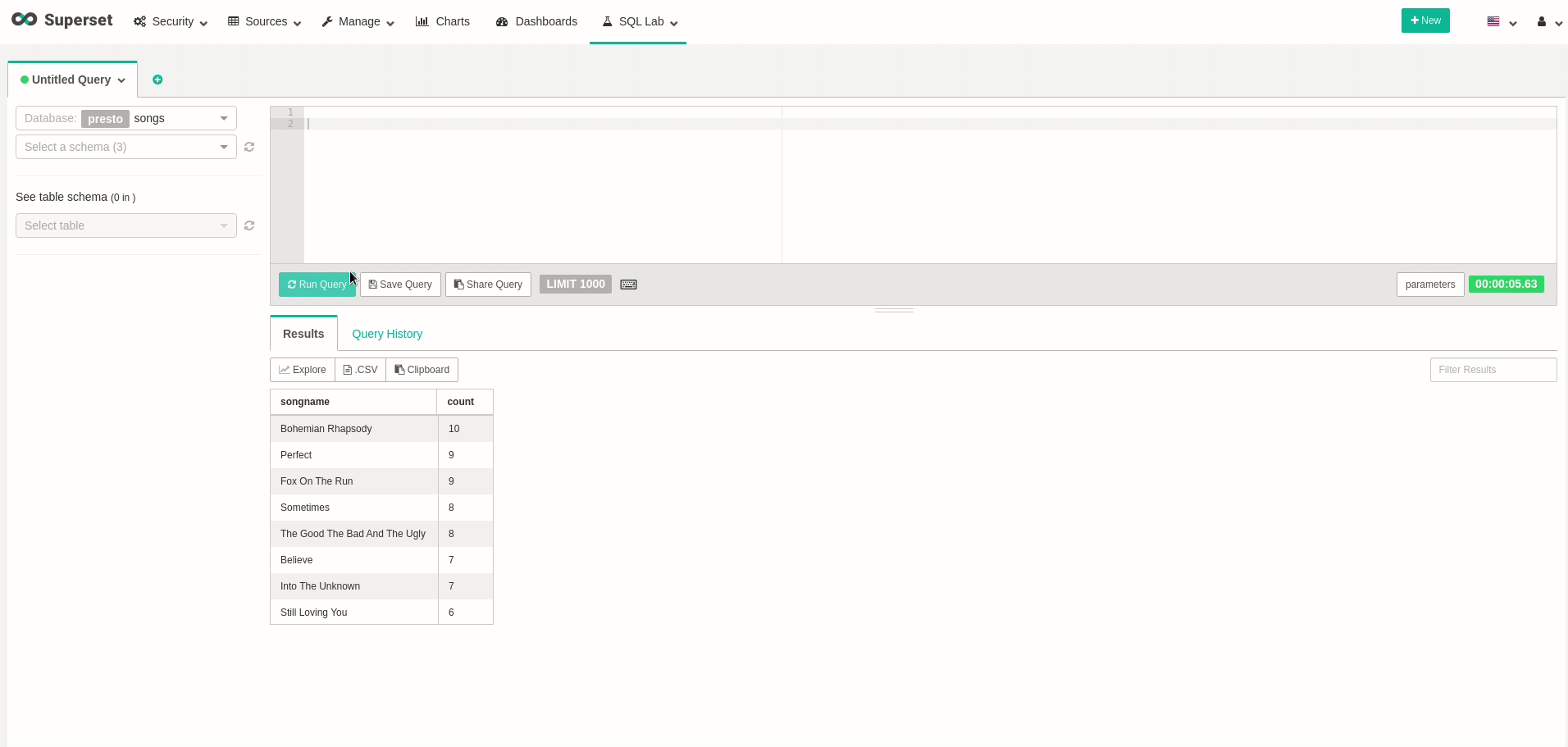Screen dimensions: 1568x747
Task: Select The Good The Bad And The Ugly cell
Action: [354, 534]
